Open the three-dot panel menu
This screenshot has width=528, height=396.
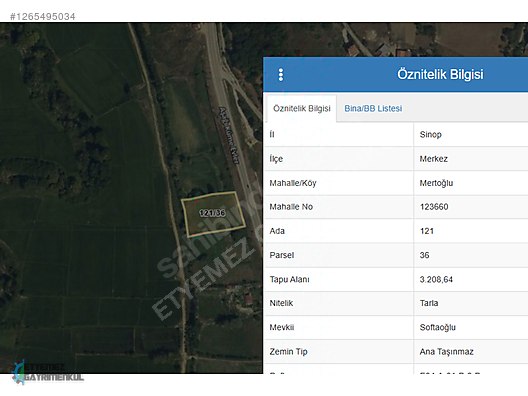280,75
